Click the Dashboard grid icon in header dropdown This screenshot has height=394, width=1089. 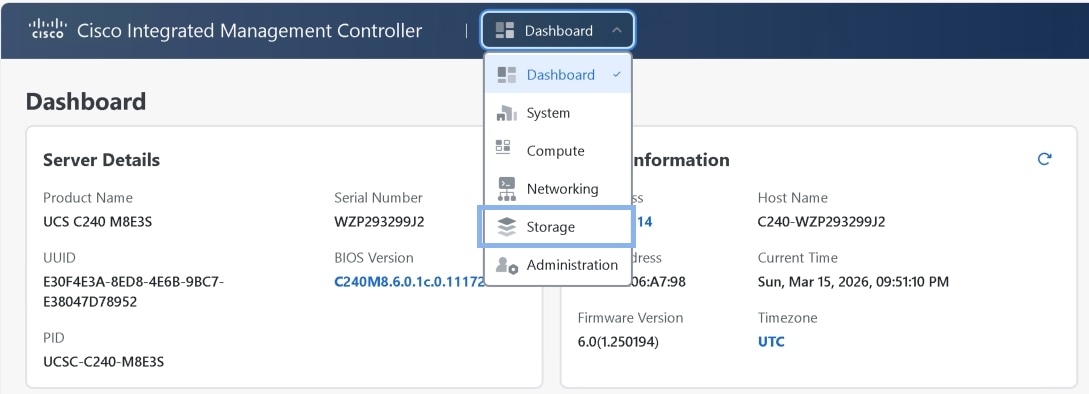point(505,31)
